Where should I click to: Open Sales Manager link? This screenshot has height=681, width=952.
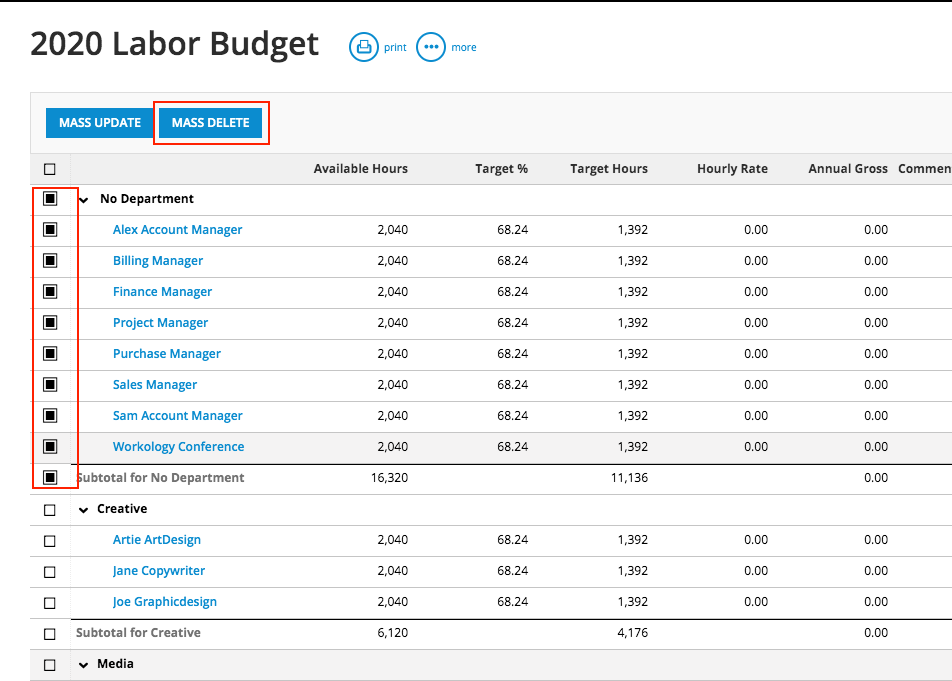pos(155,385)
